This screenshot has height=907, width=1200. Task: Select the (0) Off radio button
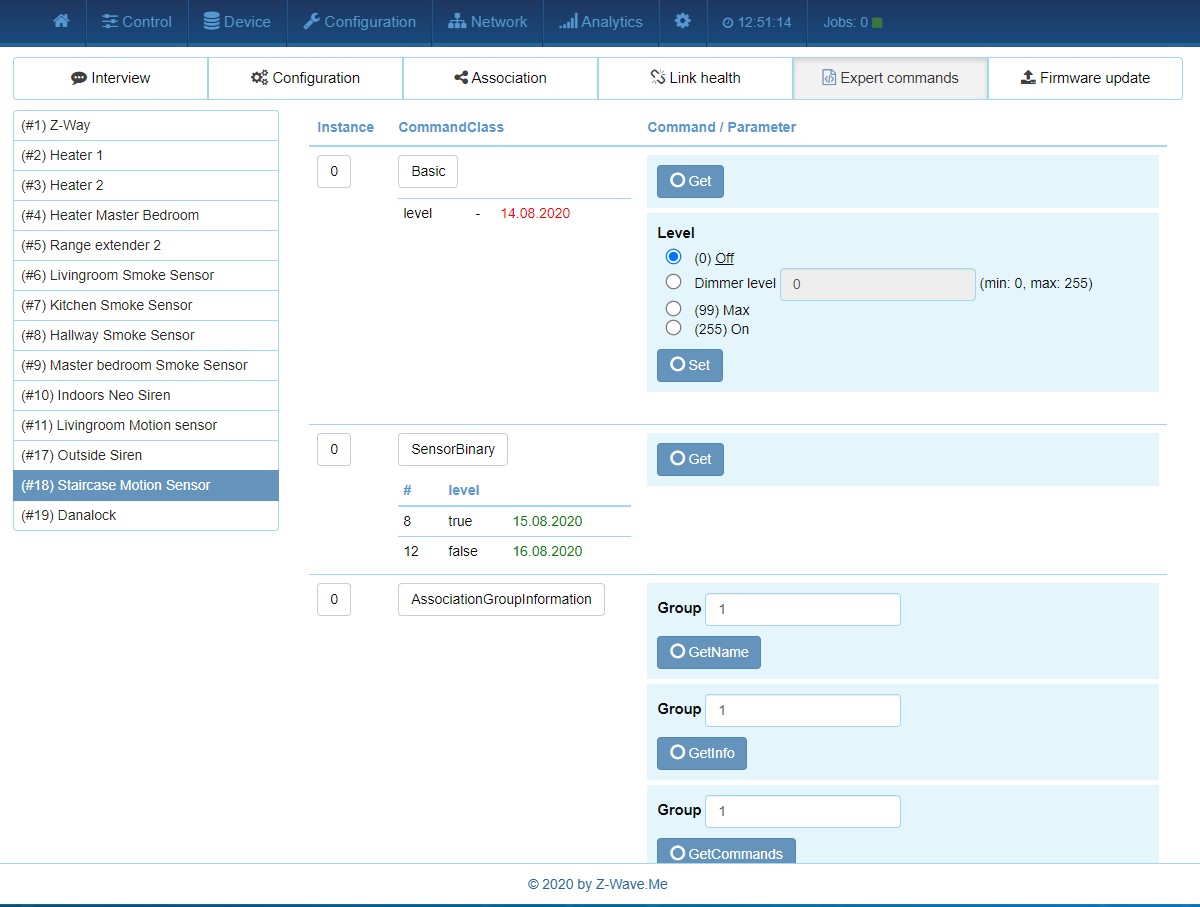tap(674, 257)
